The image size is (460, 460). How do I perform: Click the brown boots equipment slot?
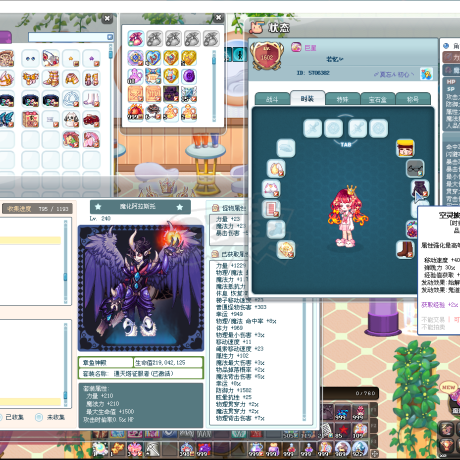(x=405, y=249)
